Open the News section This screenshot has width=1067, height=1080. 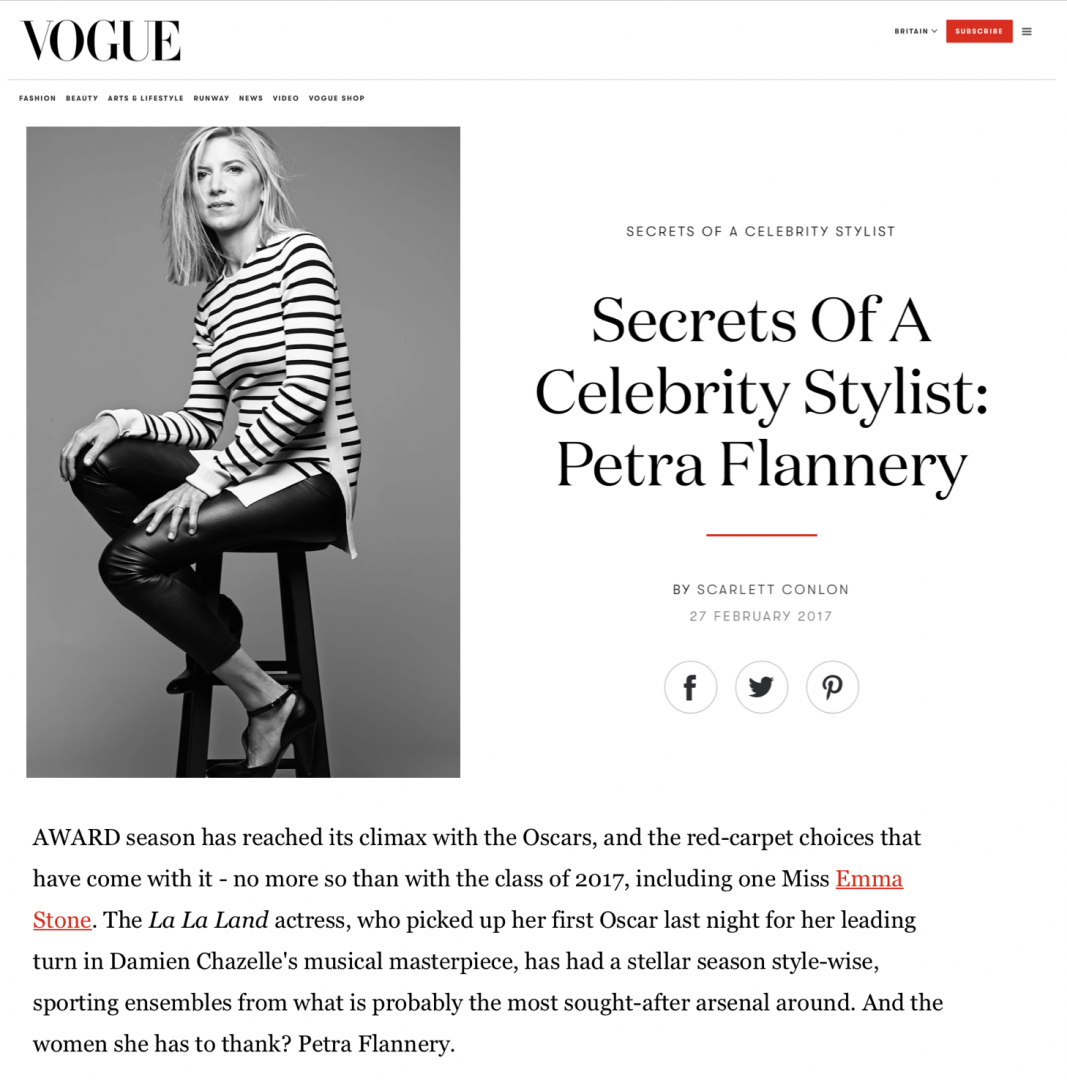click(x=251, y=98)
